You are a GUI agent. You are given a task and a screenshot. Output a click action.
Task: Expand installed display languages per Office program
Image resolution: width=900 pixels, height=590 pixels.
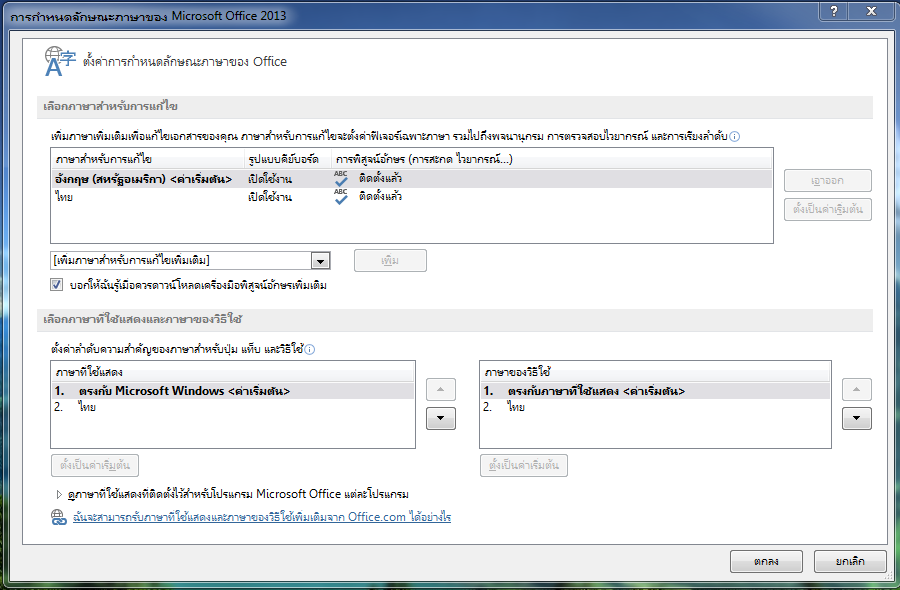point(59,494)
